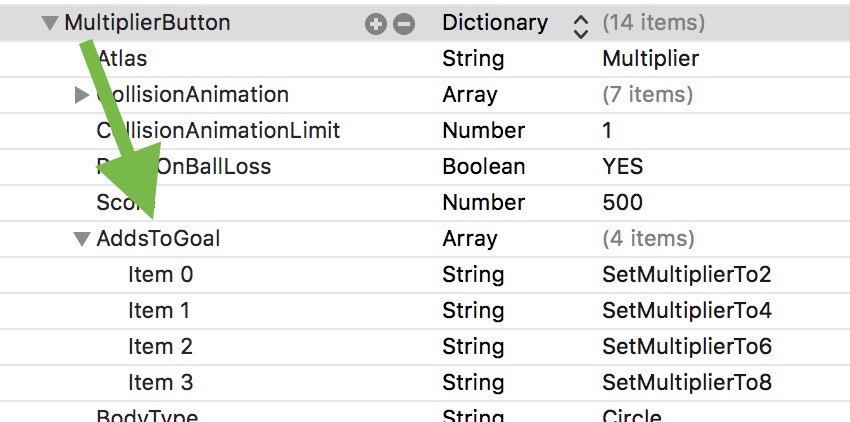Click the SetMultiplierTo2 value field

point(687,275)
